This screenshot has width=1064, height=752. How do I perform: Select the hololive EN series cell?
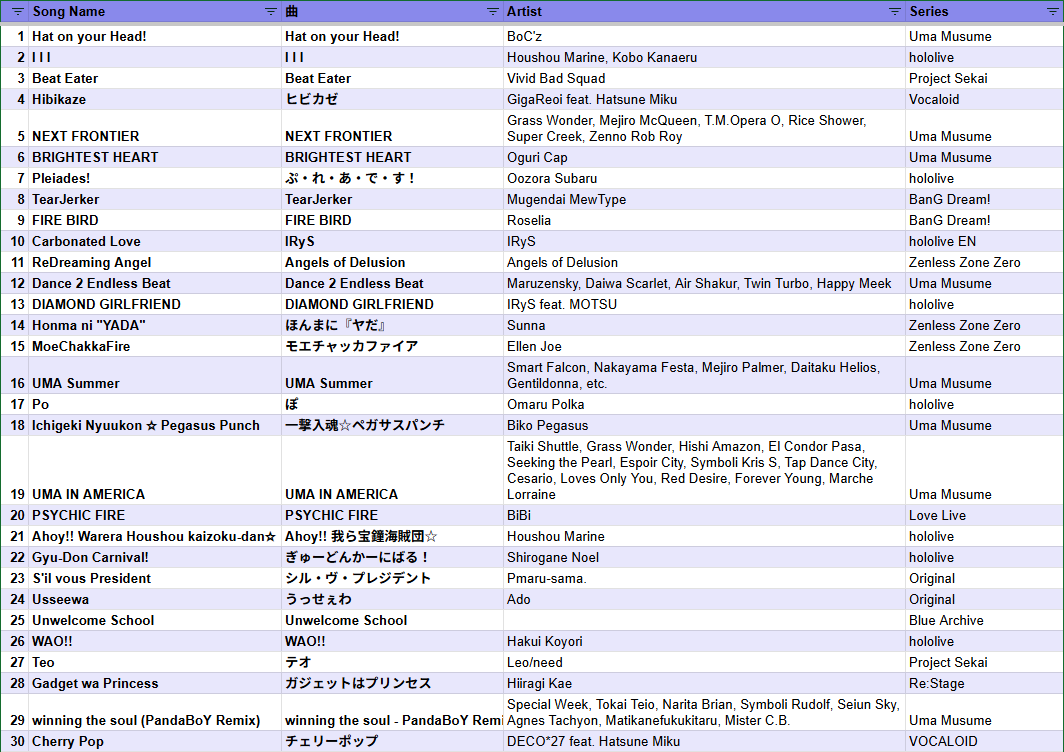(984, 242)
